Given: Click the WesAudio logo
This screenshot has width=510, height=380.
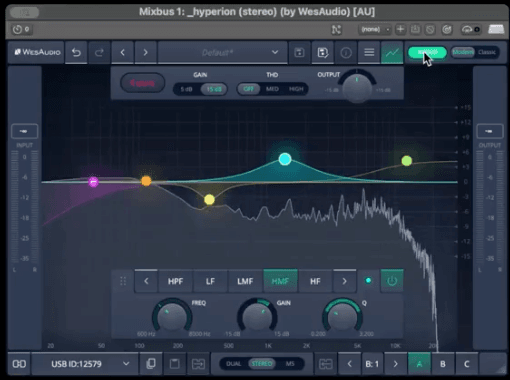Looking at the screenshot, I should coord(37,52).
